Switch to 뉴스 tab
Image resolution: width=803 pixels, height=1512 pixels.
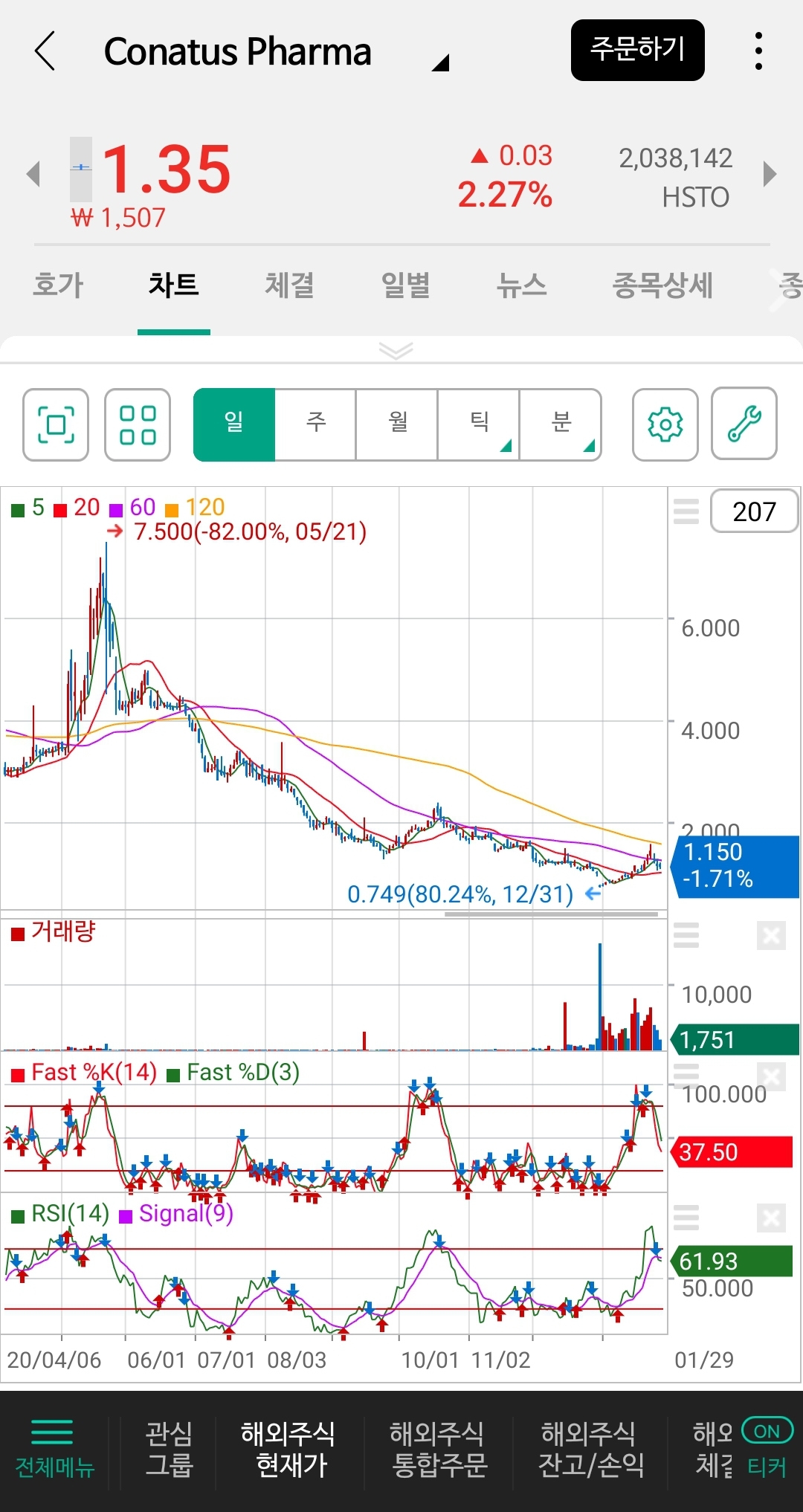point(522,285)
